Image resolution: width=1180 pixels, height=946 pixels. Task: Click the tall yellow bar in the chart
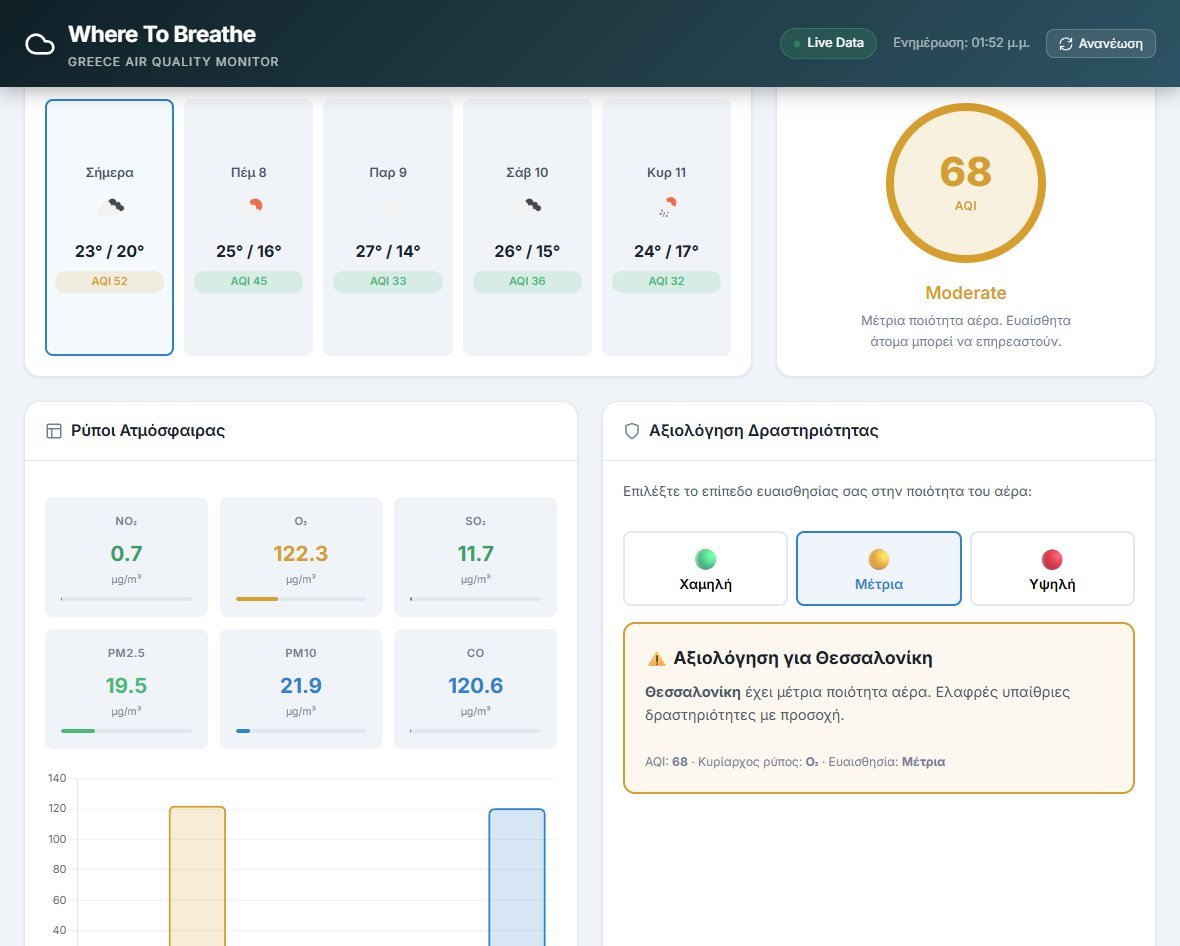pyautogui.click(x=197, y=876)
